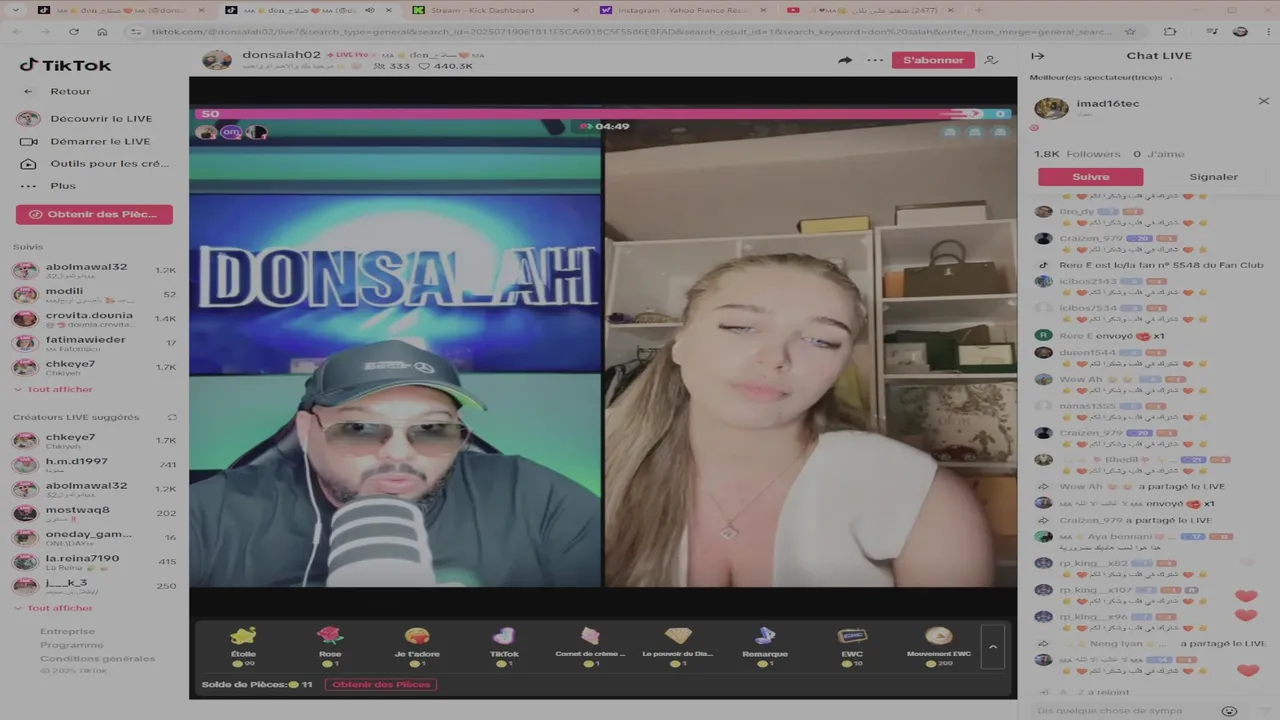Open the Plus menu item
This screenshot has height=720, width=1280.
[50, 185]
